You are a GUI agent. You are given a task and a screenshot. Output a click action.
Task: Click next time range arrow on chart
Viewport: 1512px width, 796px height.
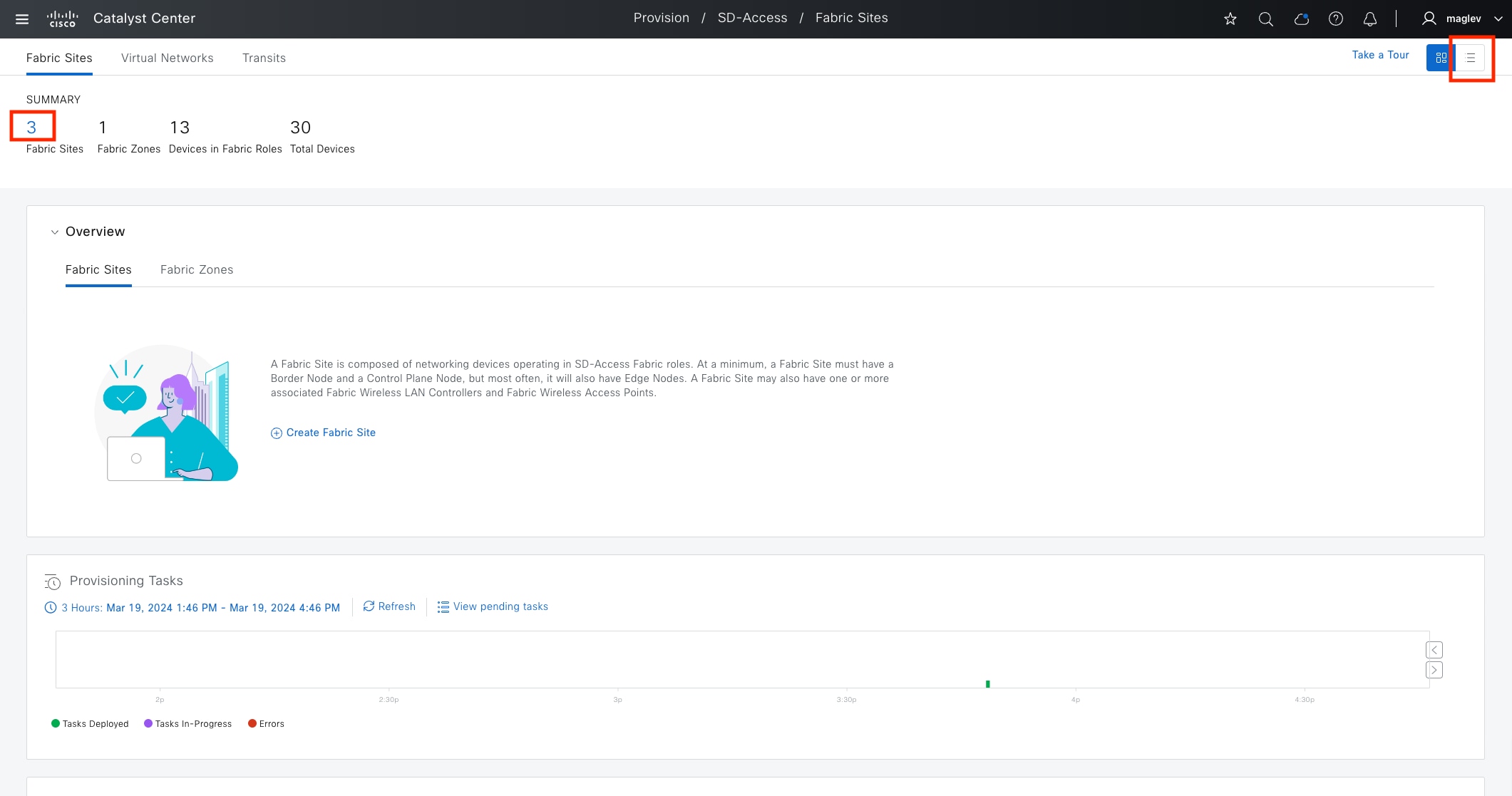point(1434,670)
